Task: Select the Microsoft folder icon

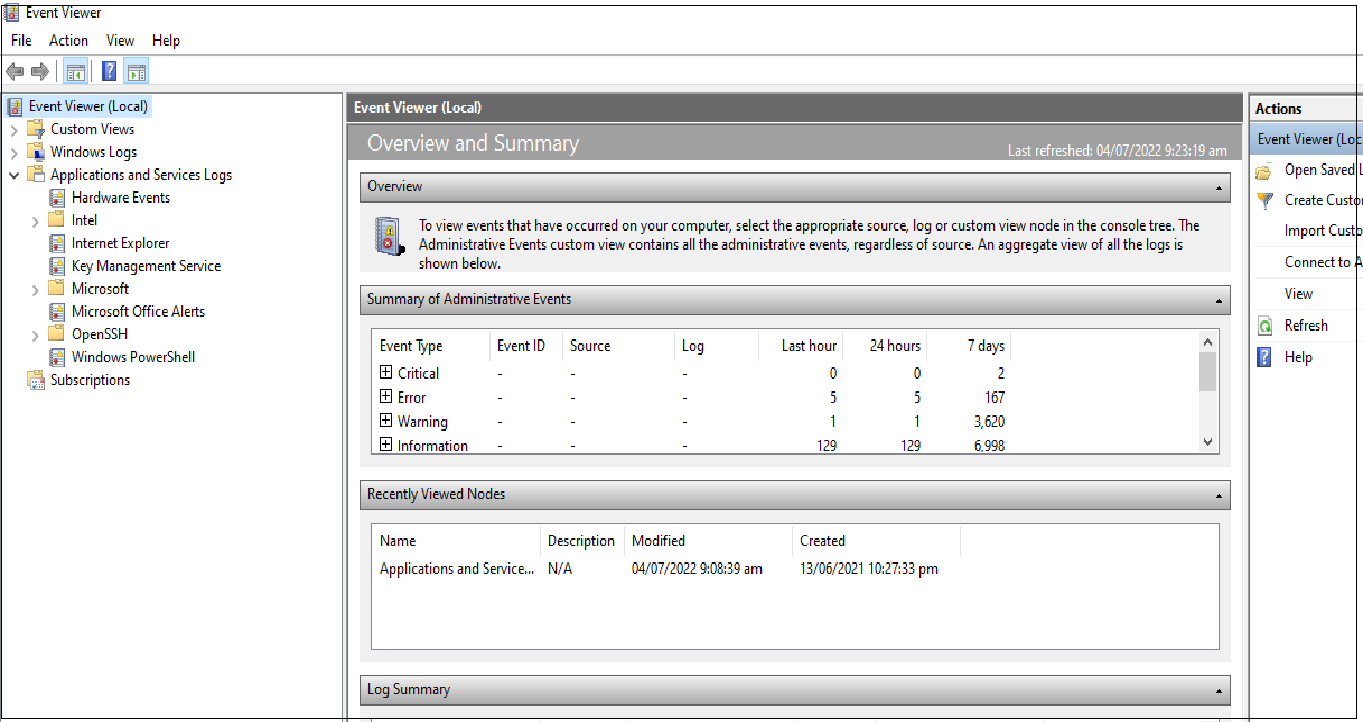Action: pos(57,288)
